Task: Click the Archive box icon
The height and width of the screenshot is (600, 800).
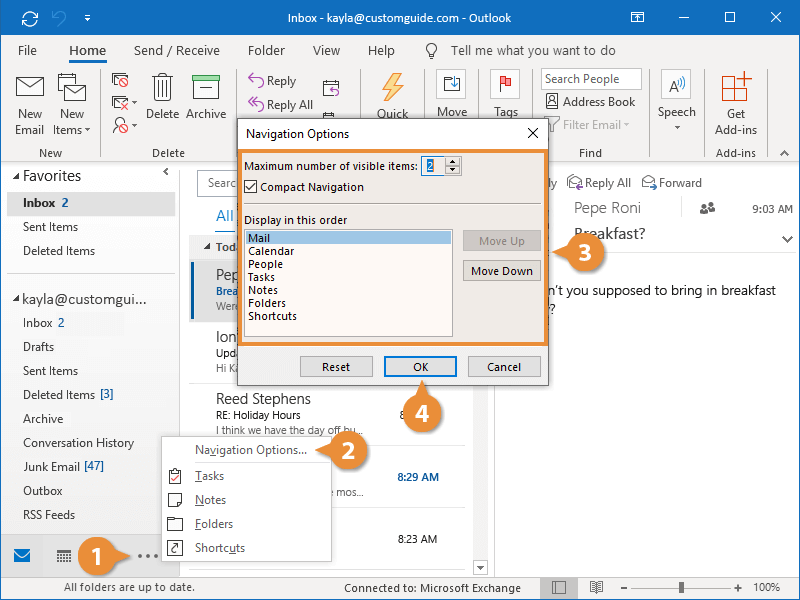Action: [x=206, y=87]
